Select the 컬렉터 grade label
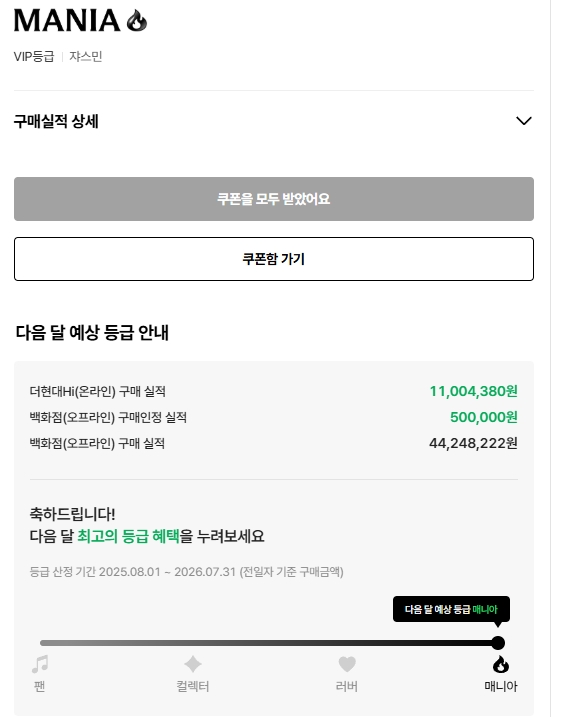The width and height of the screenshot is (563, 717). (x=193, y=686)
